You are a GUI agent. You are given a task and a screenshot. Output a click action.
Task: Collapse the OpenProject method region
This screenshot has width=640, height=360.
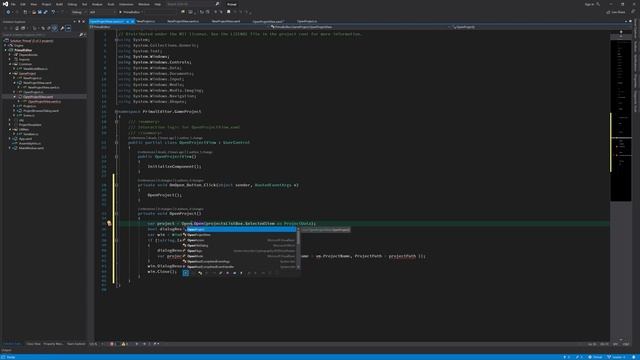pyautogui.click(x=117, y=213)
